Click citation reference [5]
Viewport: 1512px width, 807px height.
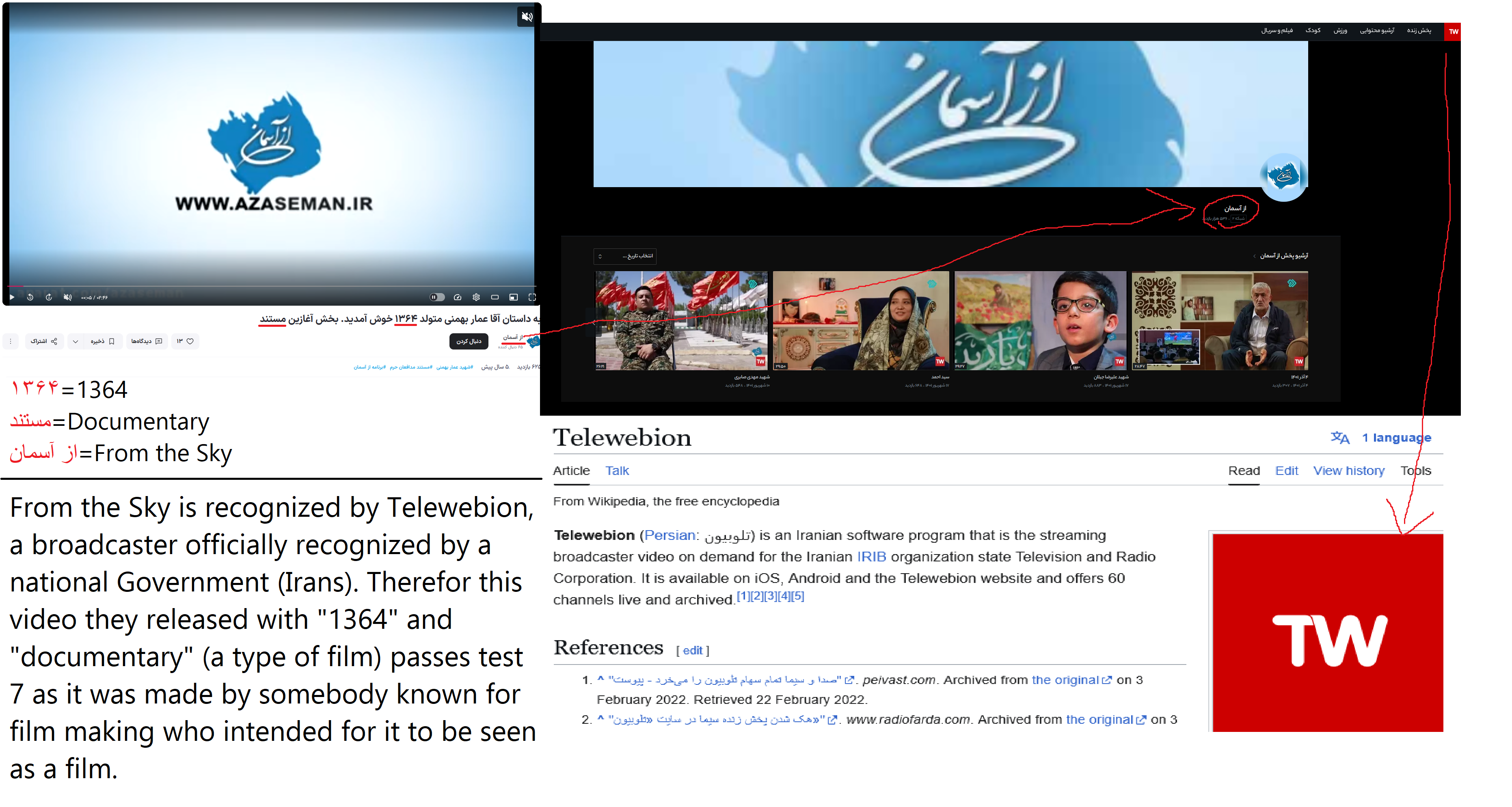click(x=798, y=596)
